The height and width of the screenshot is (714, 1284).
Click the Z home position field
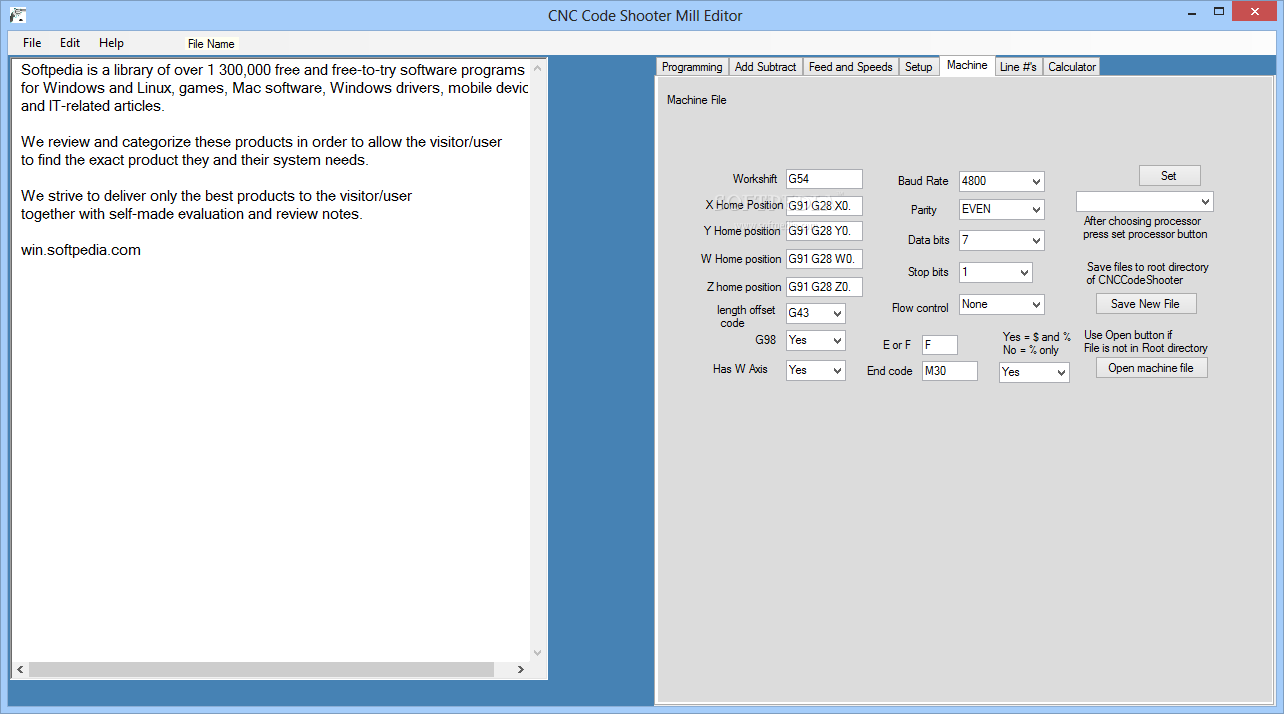(x=824, y=287)
